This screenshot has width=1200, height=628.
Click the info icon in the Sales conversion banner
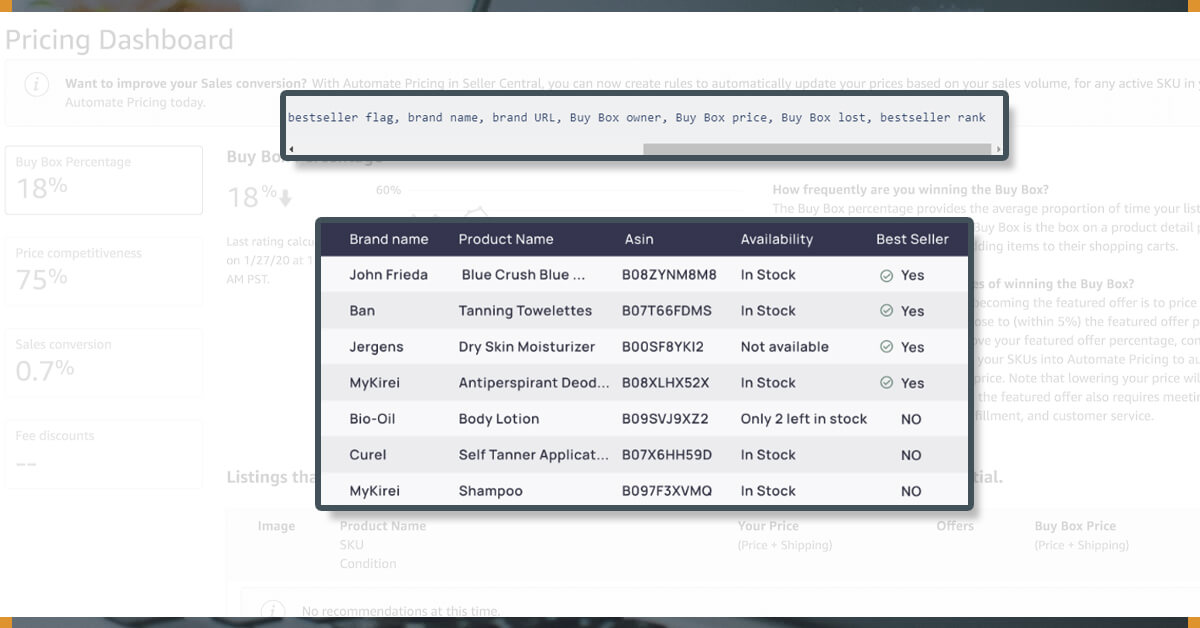pyautogui.click(x=37, y=85)
